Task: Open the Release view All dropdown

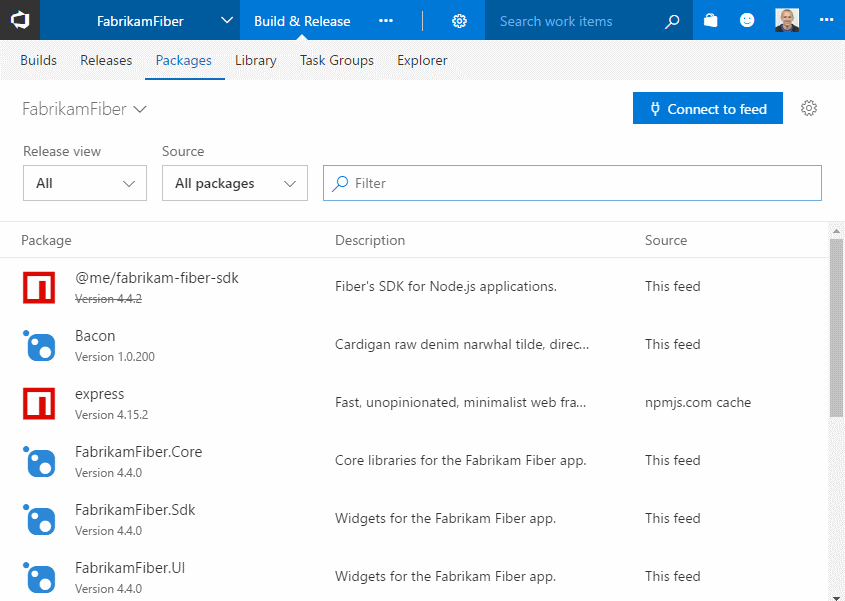Action: tap(85, 183)
